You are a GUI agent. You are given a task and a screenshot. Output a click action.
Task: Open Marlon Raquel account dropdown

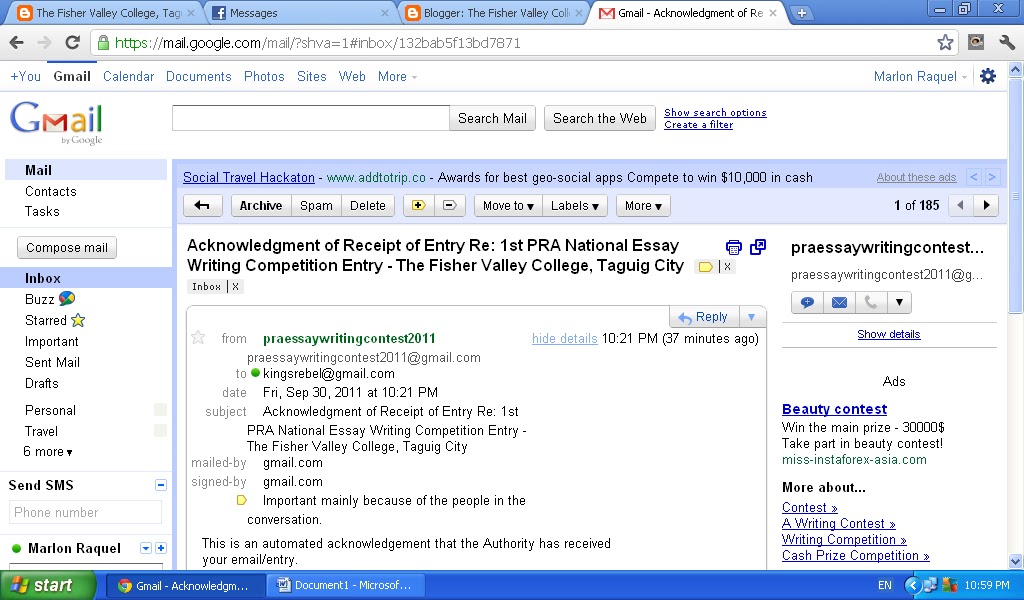click(920, 76)
